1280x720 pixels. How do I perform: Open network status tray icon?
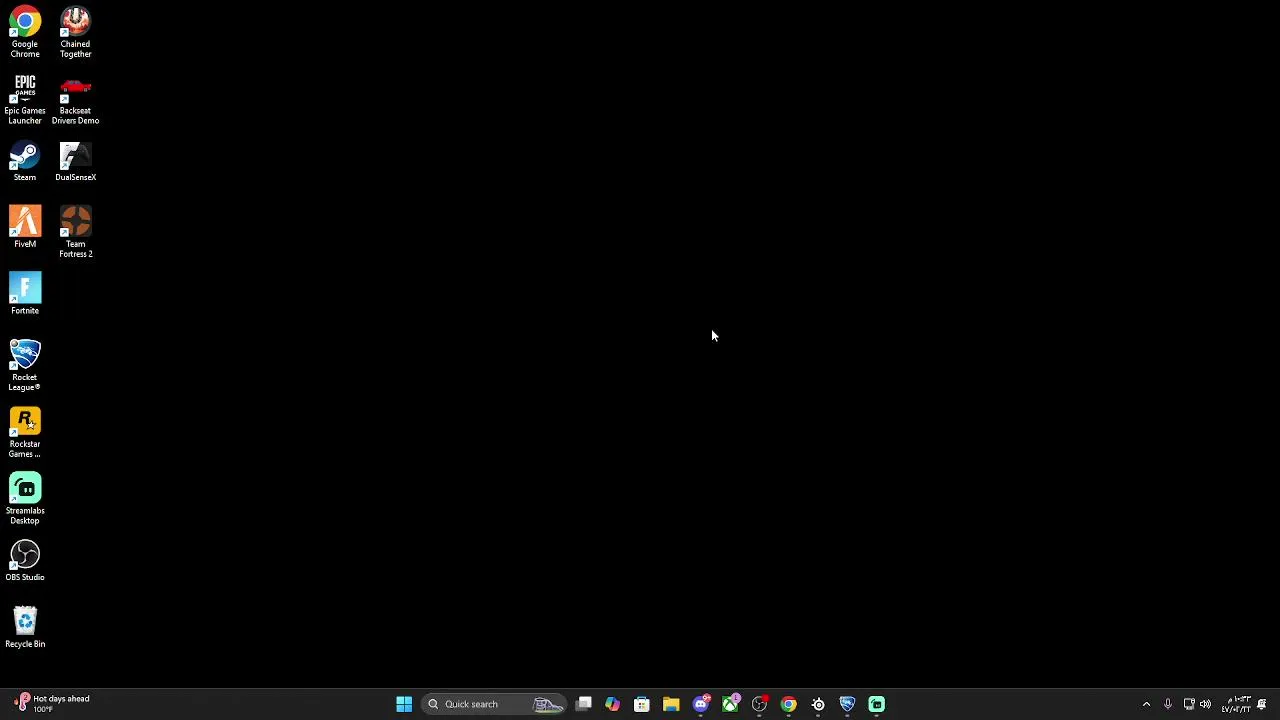tap(1188, 704)
